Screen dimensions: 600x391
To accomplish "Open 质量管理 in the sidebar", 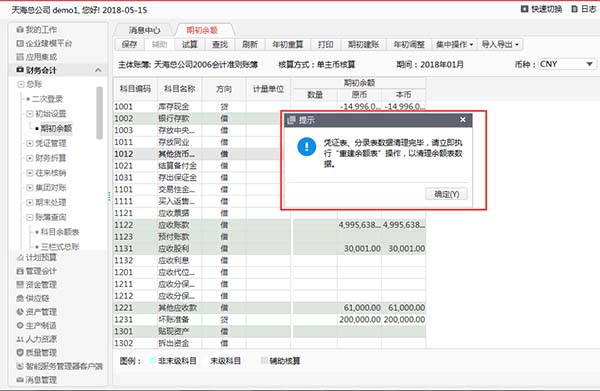I will click(x=37, y=352).
